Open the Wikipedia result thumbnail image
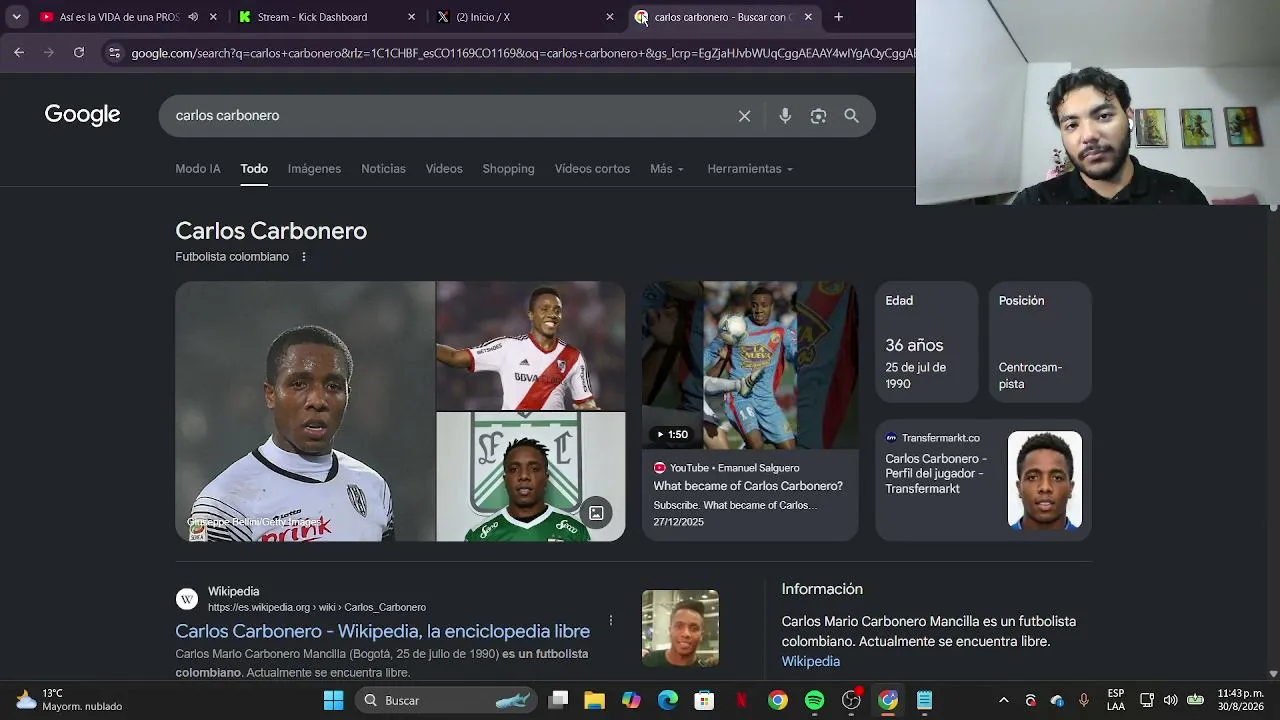The image size is (1280, 720). pos(680,628)
